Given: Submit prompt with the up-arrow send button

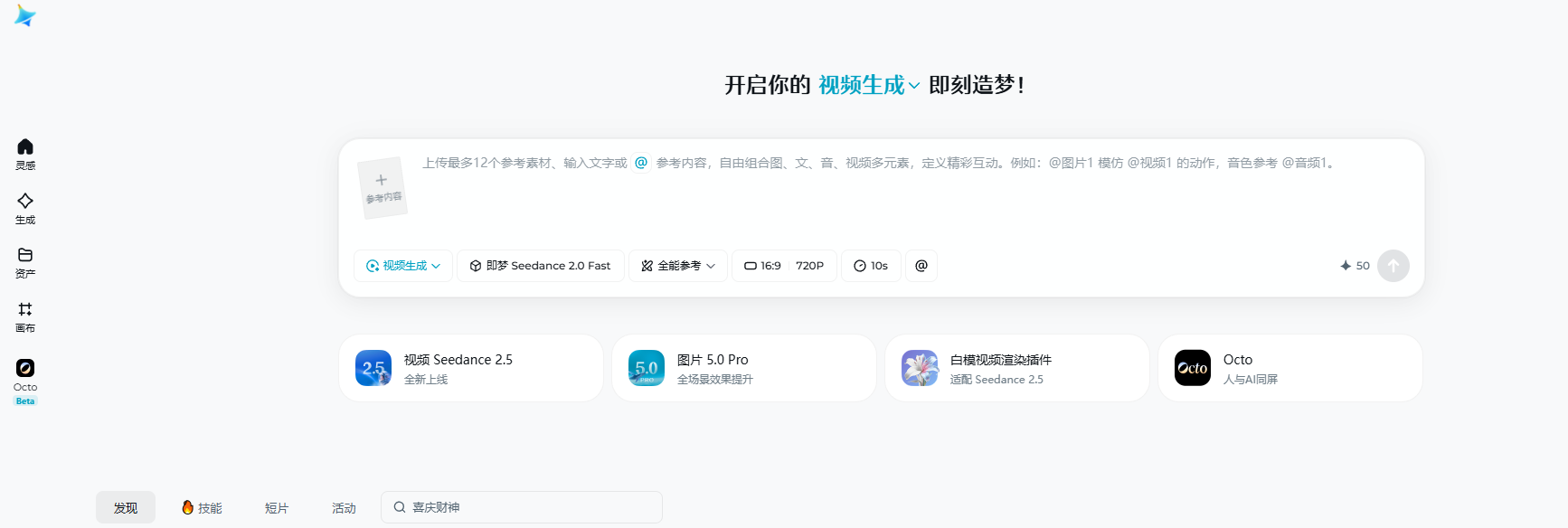Looking at the screenshot, I should 1393,266.
